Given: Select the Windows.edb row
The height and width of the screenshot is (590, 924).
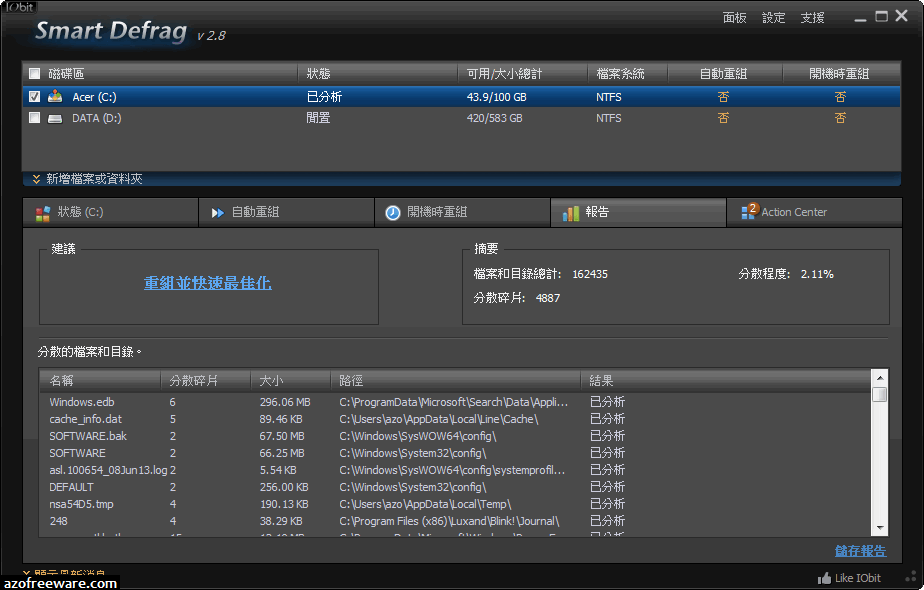Looking at the screenshot, I should point(456,402).
